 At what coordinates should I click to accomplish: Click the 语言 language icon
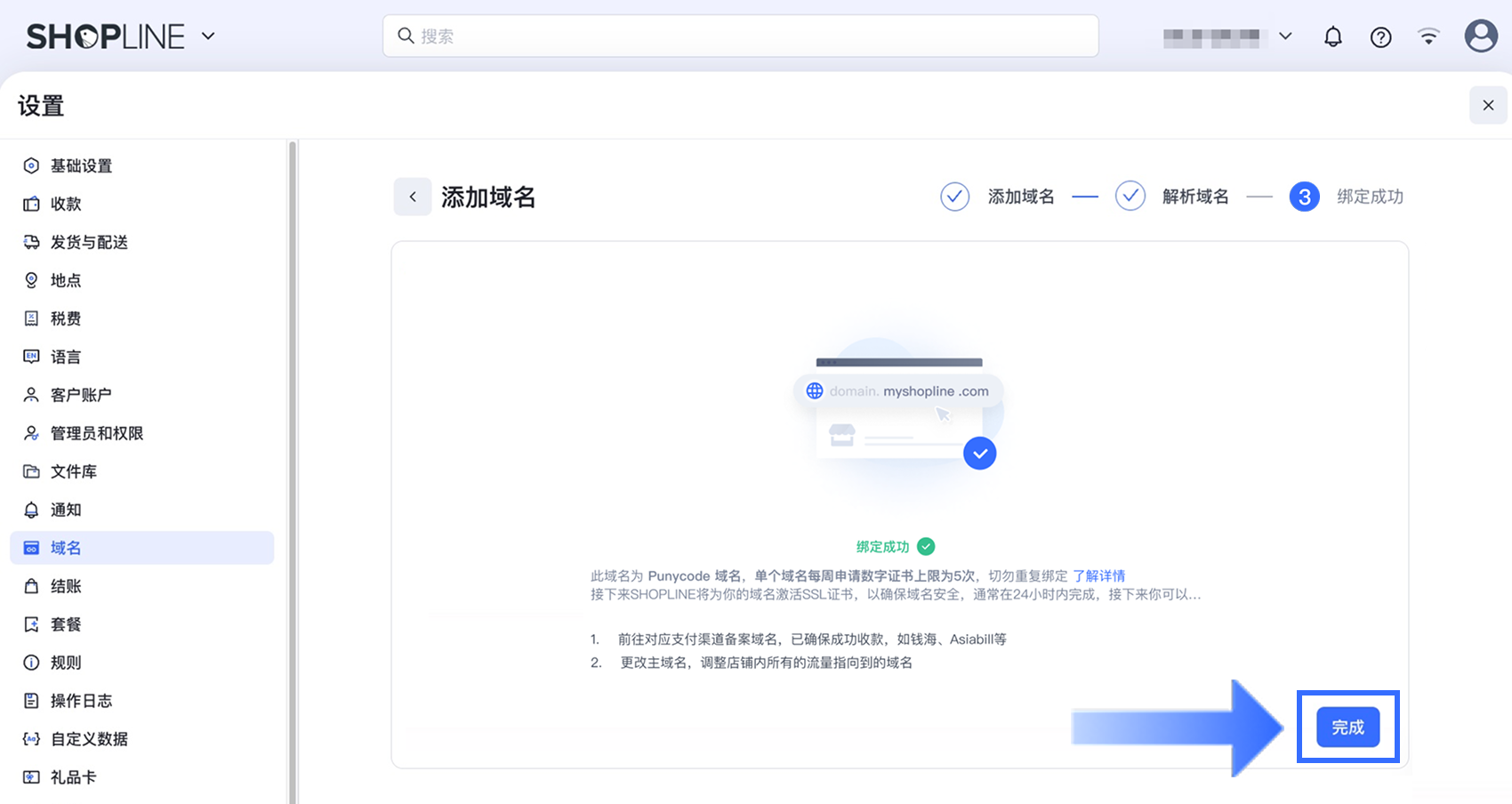click(31, 357)
